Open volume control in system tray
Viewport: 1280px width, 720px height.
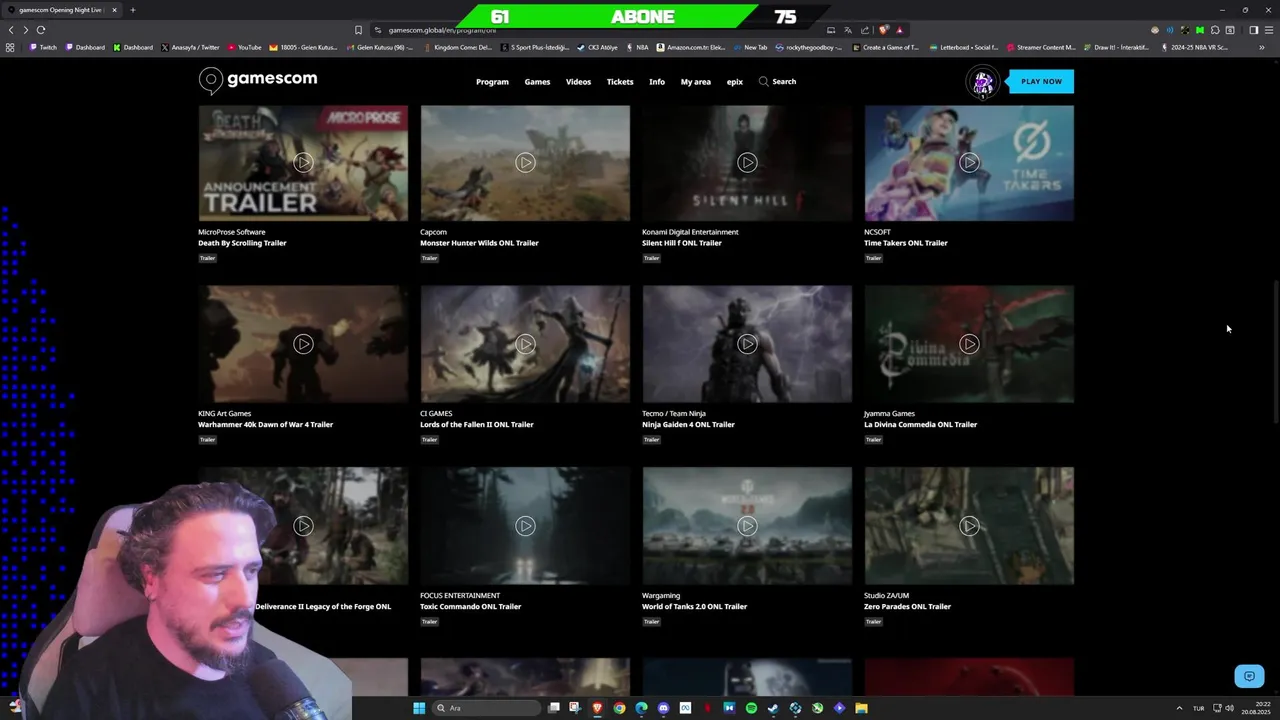pyautogui.click(x=1230, y=708)
